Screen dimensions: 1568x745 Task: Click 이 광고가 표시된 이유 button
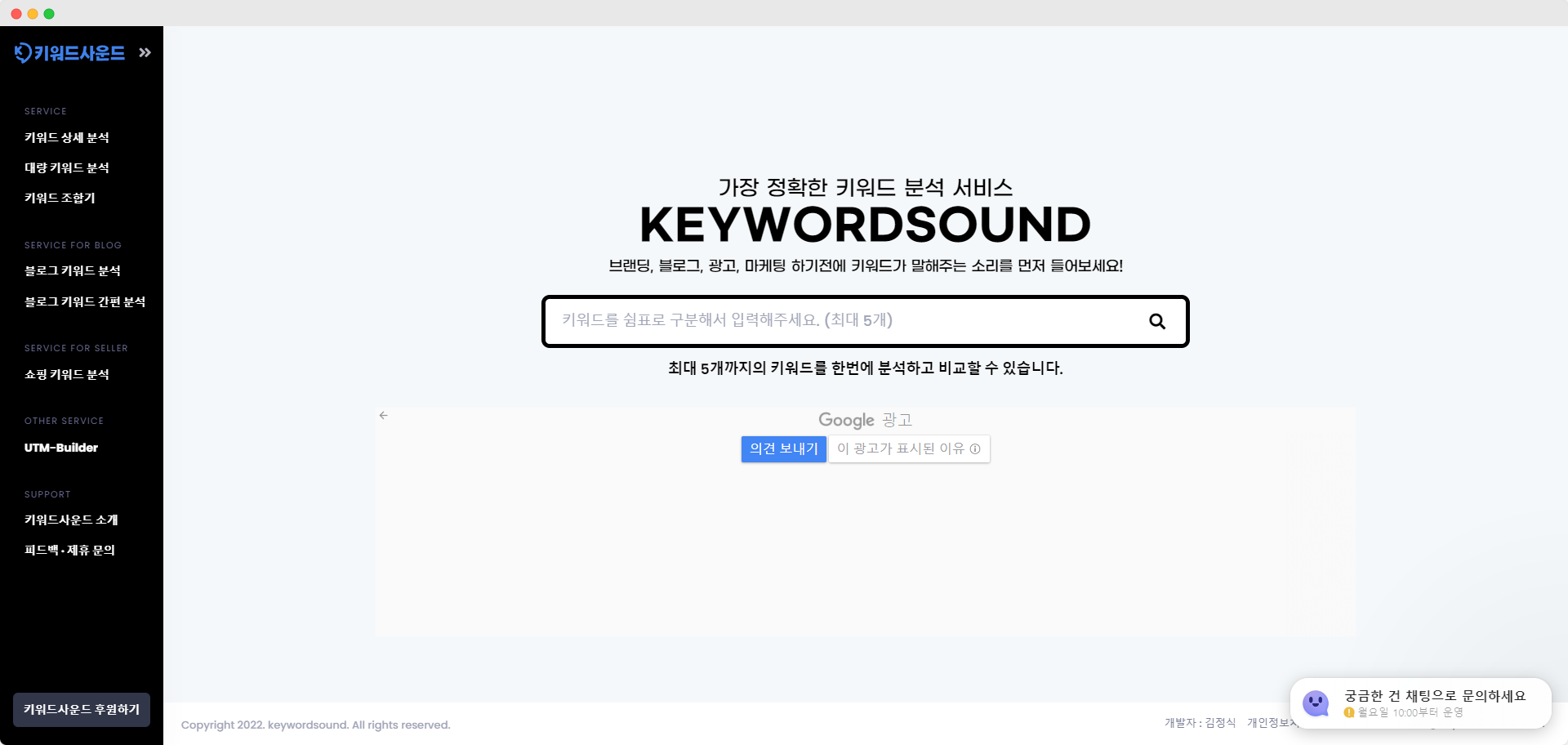tap(909, 448)
